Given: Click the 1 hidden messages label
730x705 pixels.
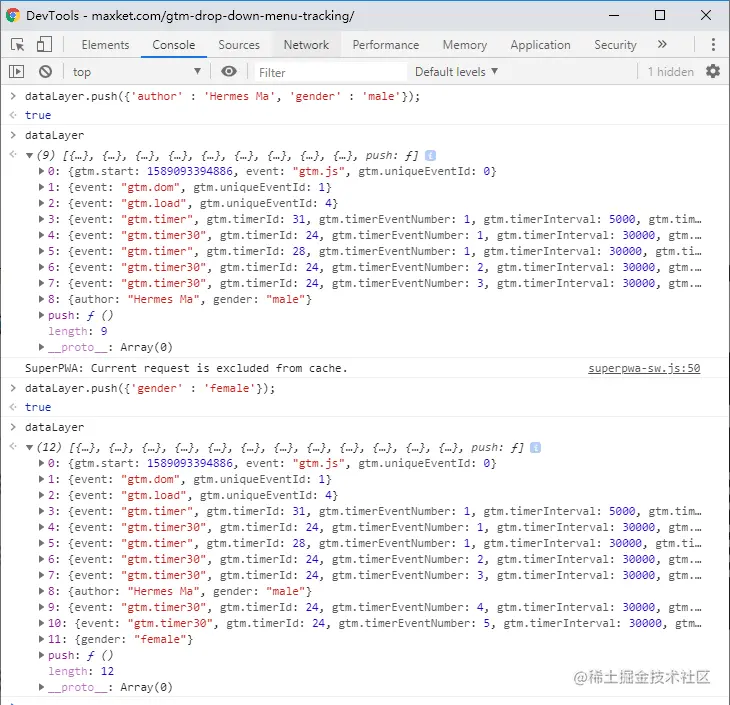Looking at the screenshot, I should pyautogui.click(x=670, y=72).
